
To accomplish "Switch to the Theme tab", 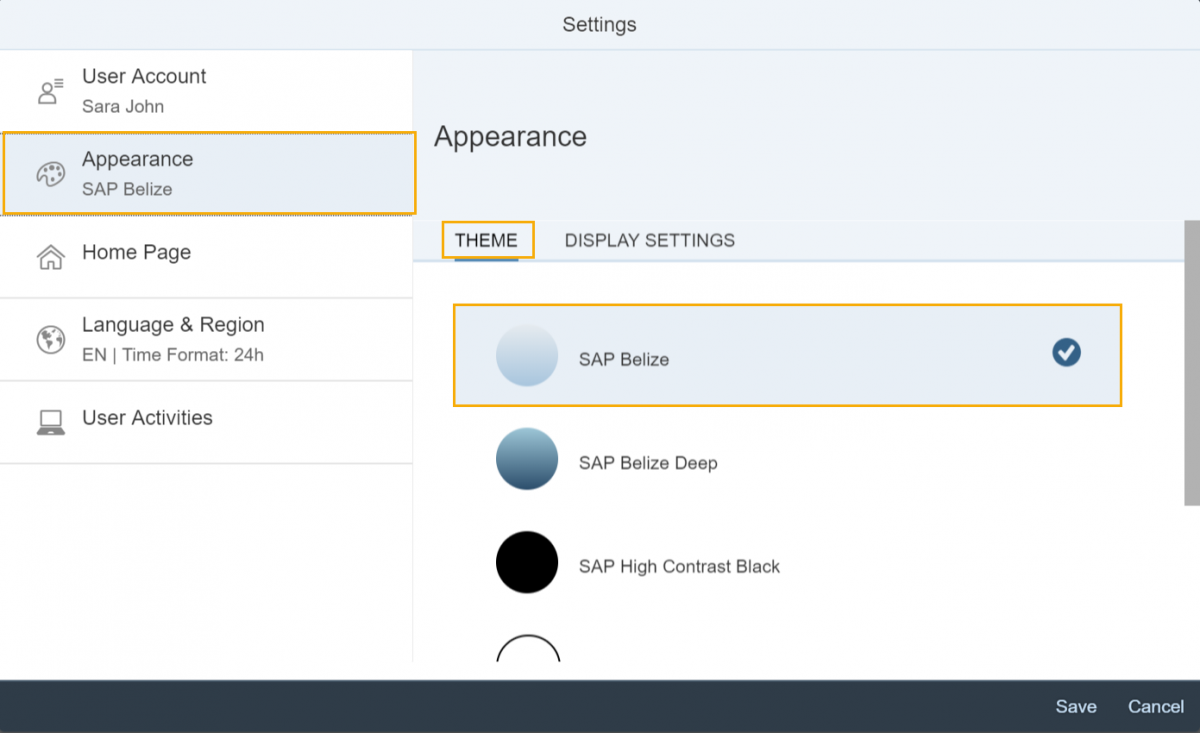I will [x=486, y=240].
